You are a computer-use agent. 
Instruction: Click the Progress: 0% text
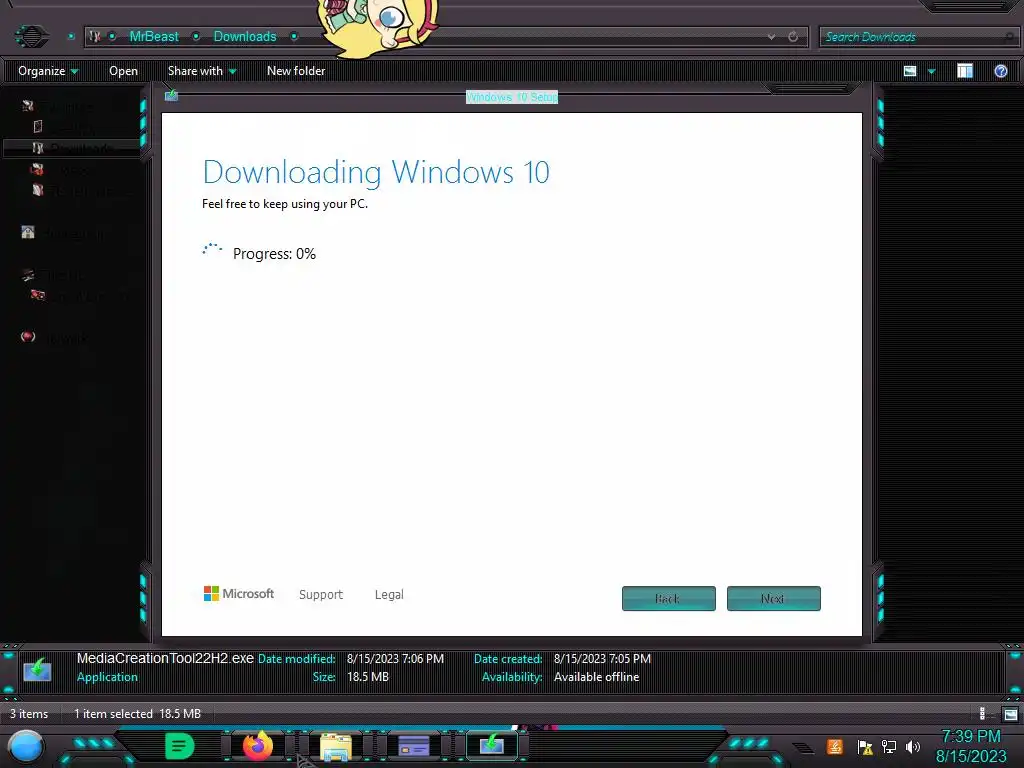click(274, 253)
